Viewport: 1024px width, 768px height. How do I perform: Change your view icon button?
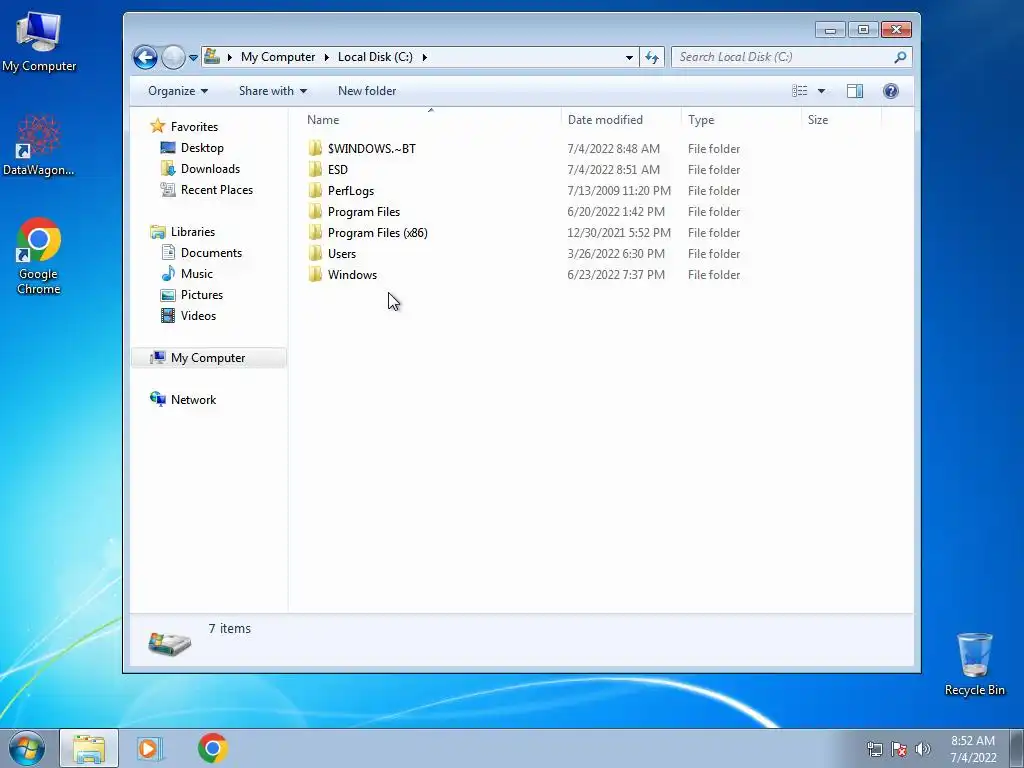coord(799,91)
